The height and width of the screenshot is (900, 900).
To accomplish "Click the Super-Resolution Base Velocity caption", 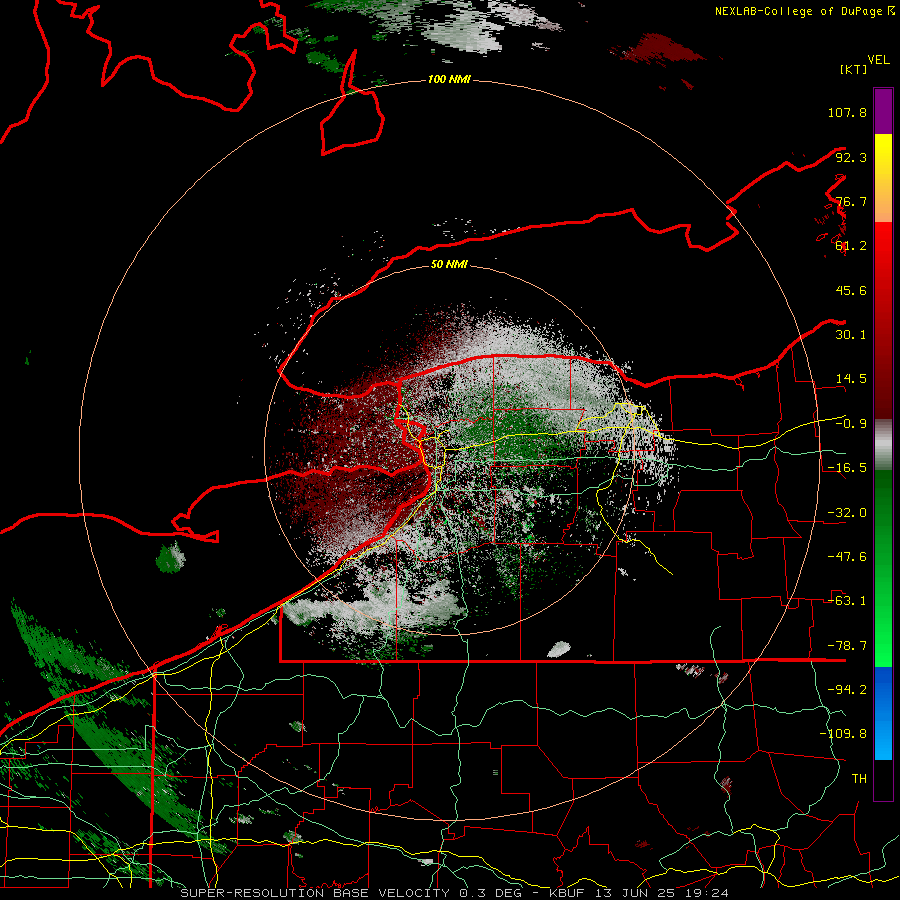I will (x=455, y=893).
